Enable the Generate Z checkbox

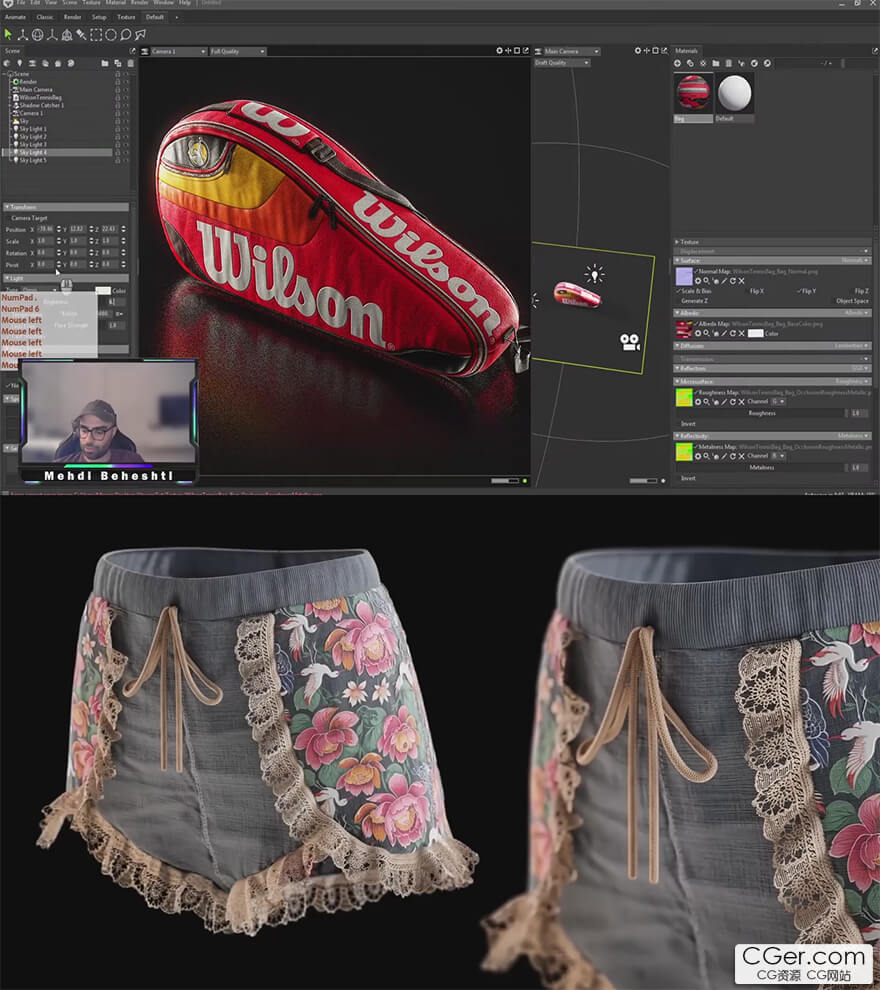[679, 301]
